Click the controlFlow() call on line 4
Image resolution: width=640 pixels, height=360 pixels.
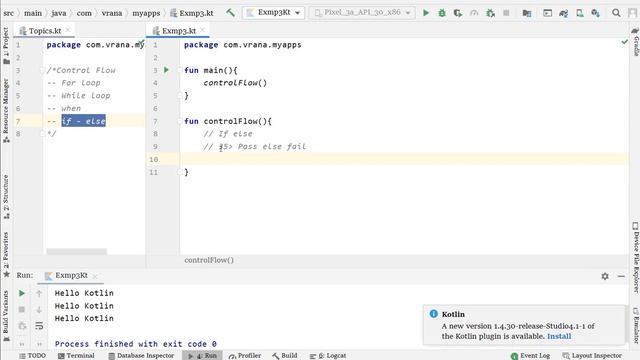(x=235, y=83)
